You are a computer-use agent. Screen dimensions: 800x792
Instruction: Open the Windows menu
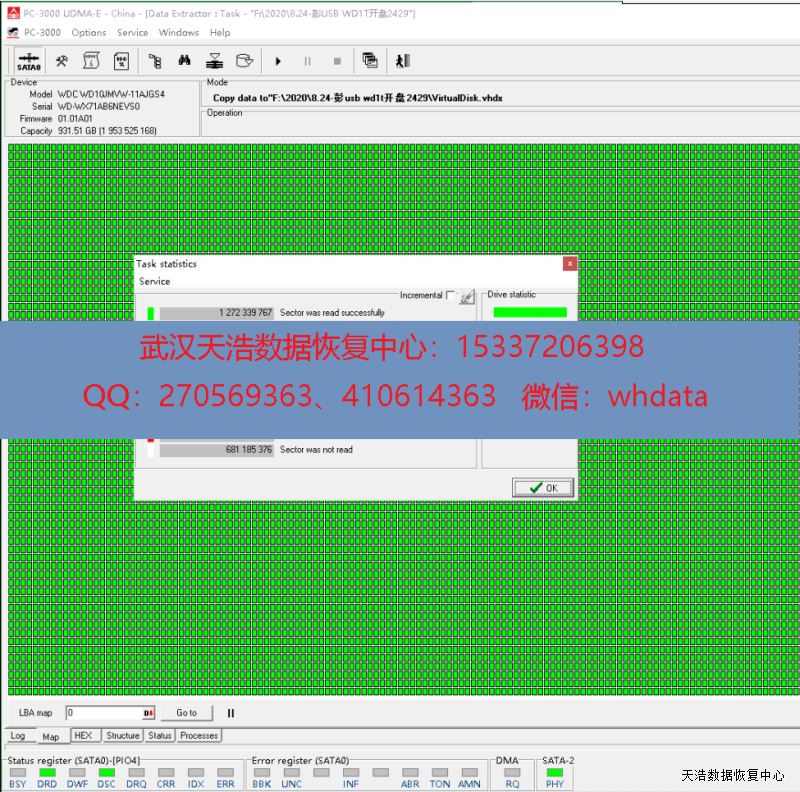click(x=179, y=32)
